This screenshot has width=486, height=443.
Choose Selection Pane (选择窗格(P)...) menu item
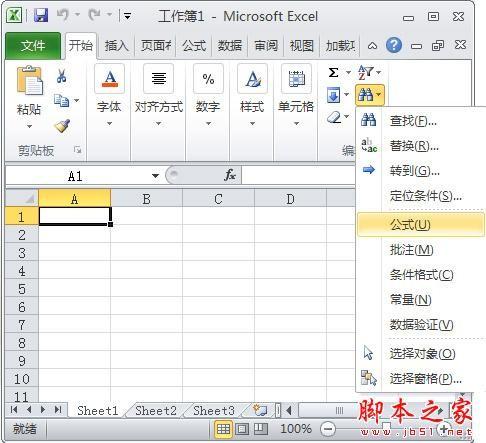click(421, 379)
